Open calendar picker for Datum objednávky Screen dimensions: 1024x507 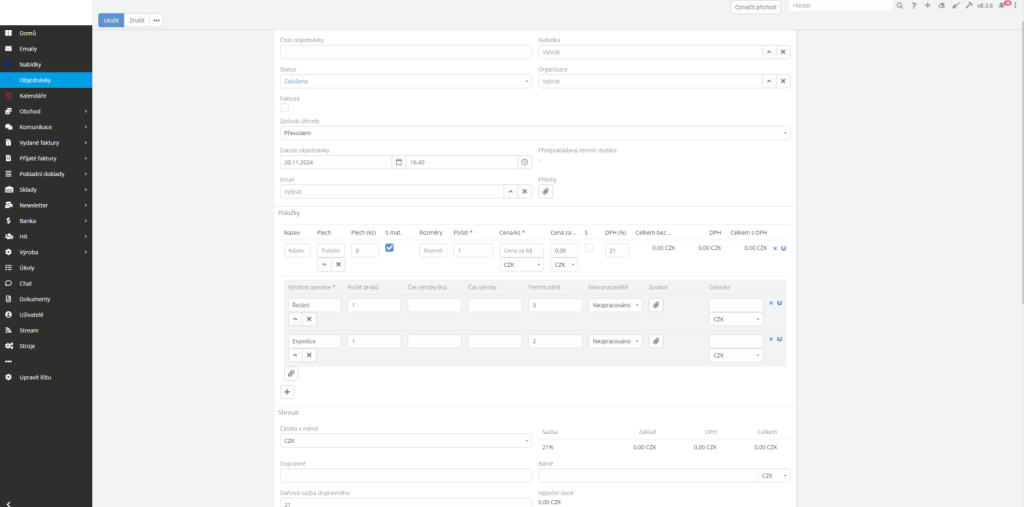coord(399,162)
